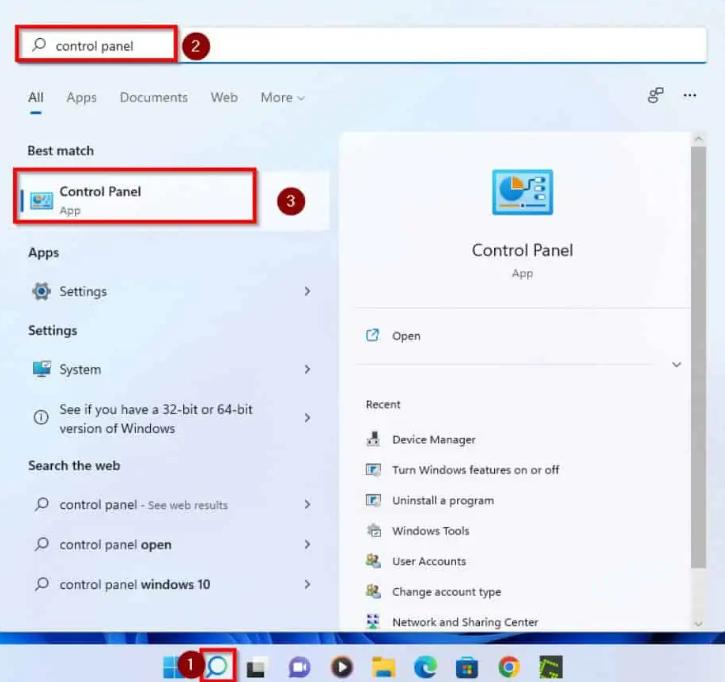The width and height of the screenshot is (725, 682).
Task: Click the scrollbar down arrow in preview pane
Action: pyautogui.click(x=698, y=624)
